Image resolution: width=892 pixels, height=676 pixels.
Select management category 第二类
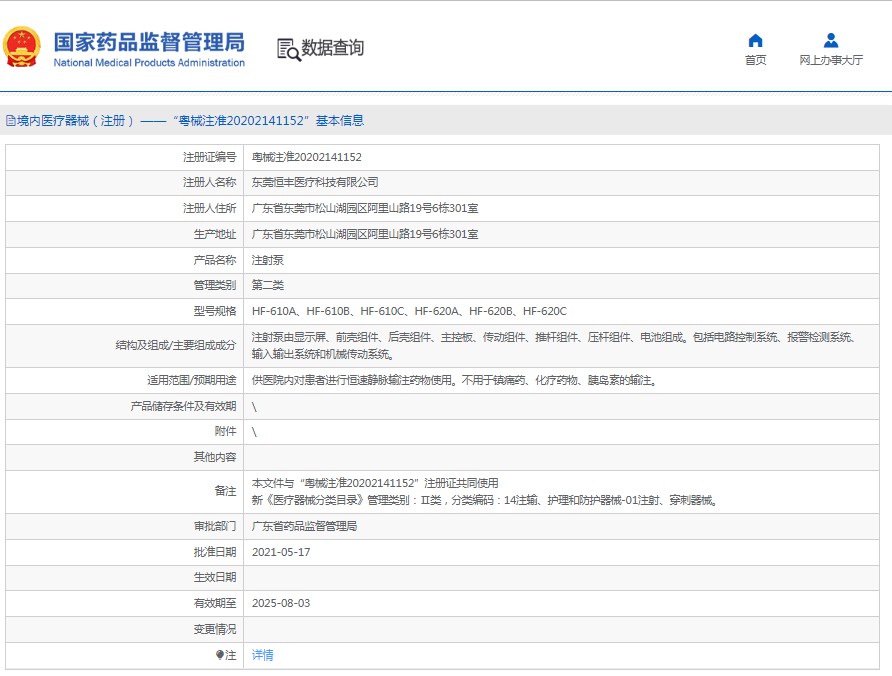(x=267, y=285)
